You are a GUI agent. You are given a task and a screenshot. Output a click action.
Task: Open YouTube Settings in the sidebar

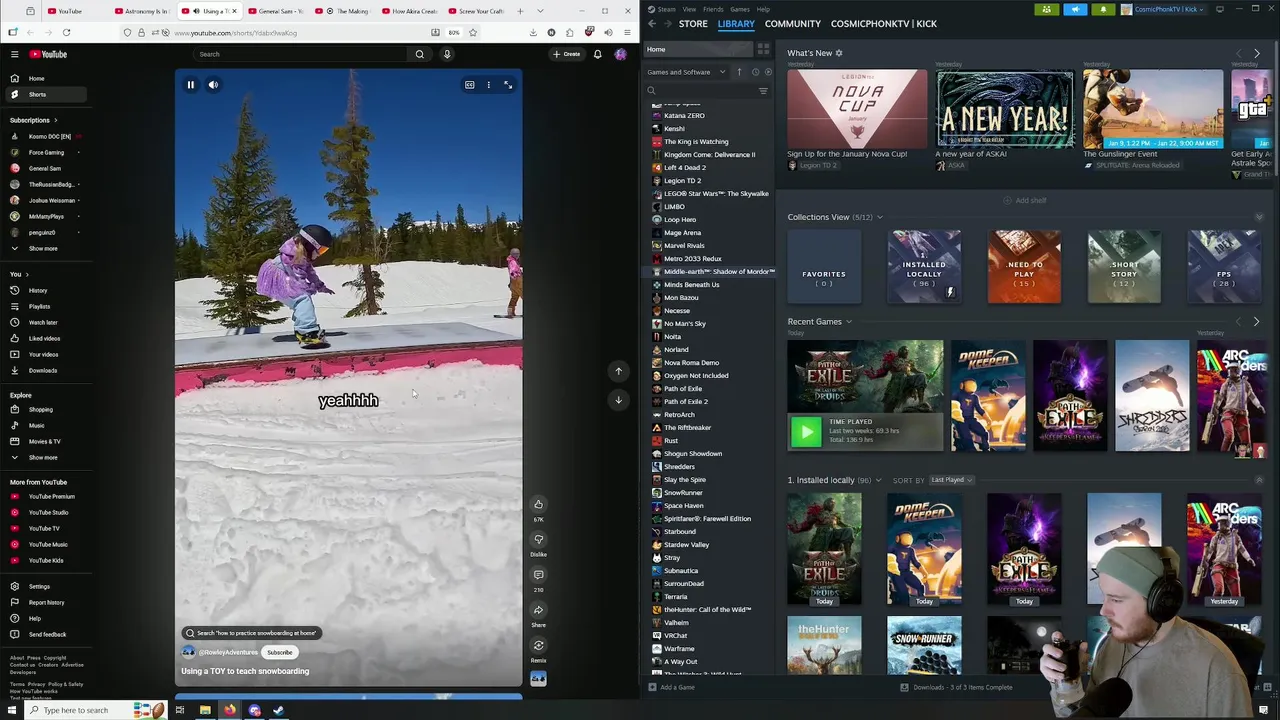tap(39, 586)
